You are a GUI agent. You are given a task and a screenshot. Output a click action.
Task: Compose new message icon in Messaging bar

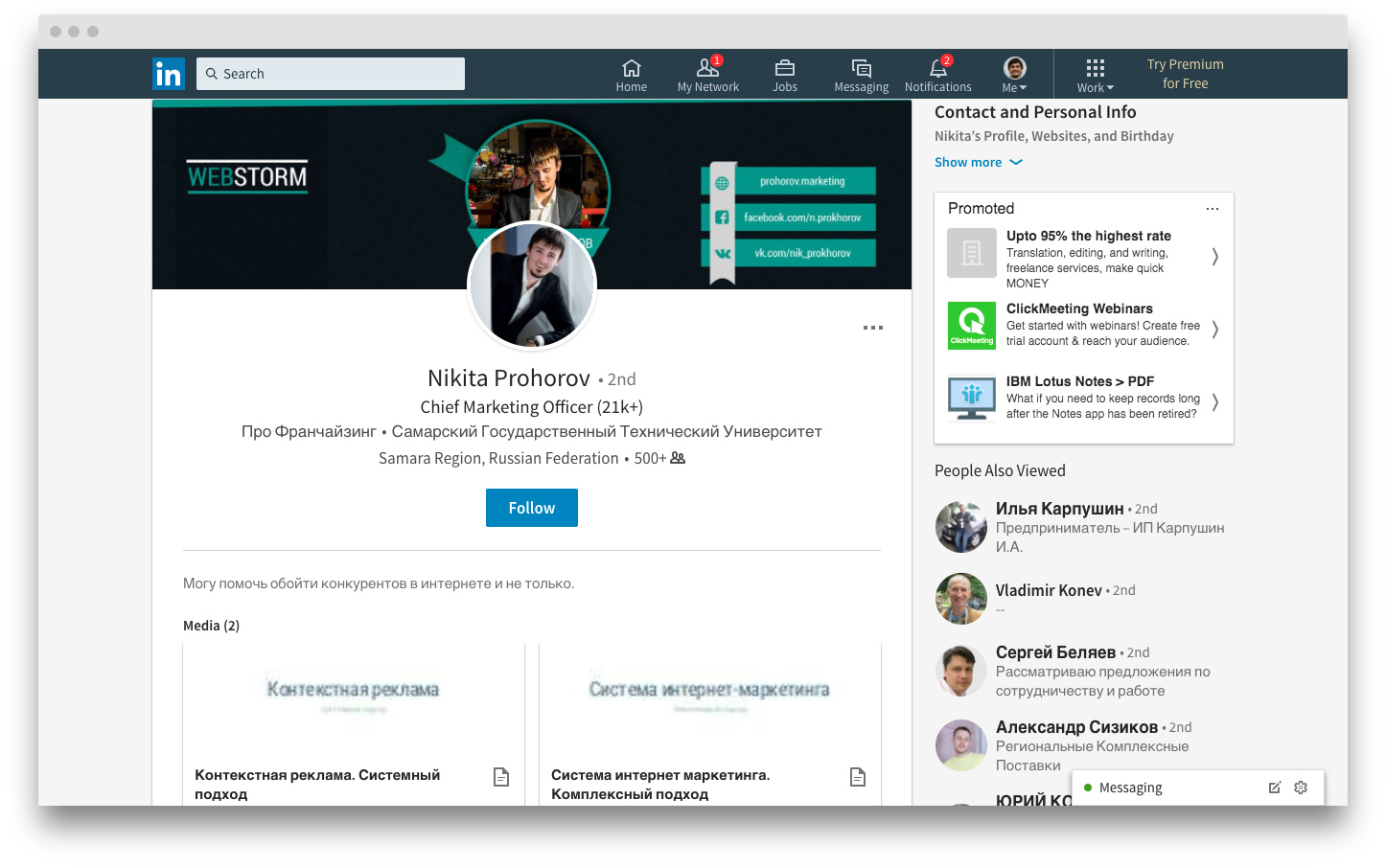tap(1275, 788)
